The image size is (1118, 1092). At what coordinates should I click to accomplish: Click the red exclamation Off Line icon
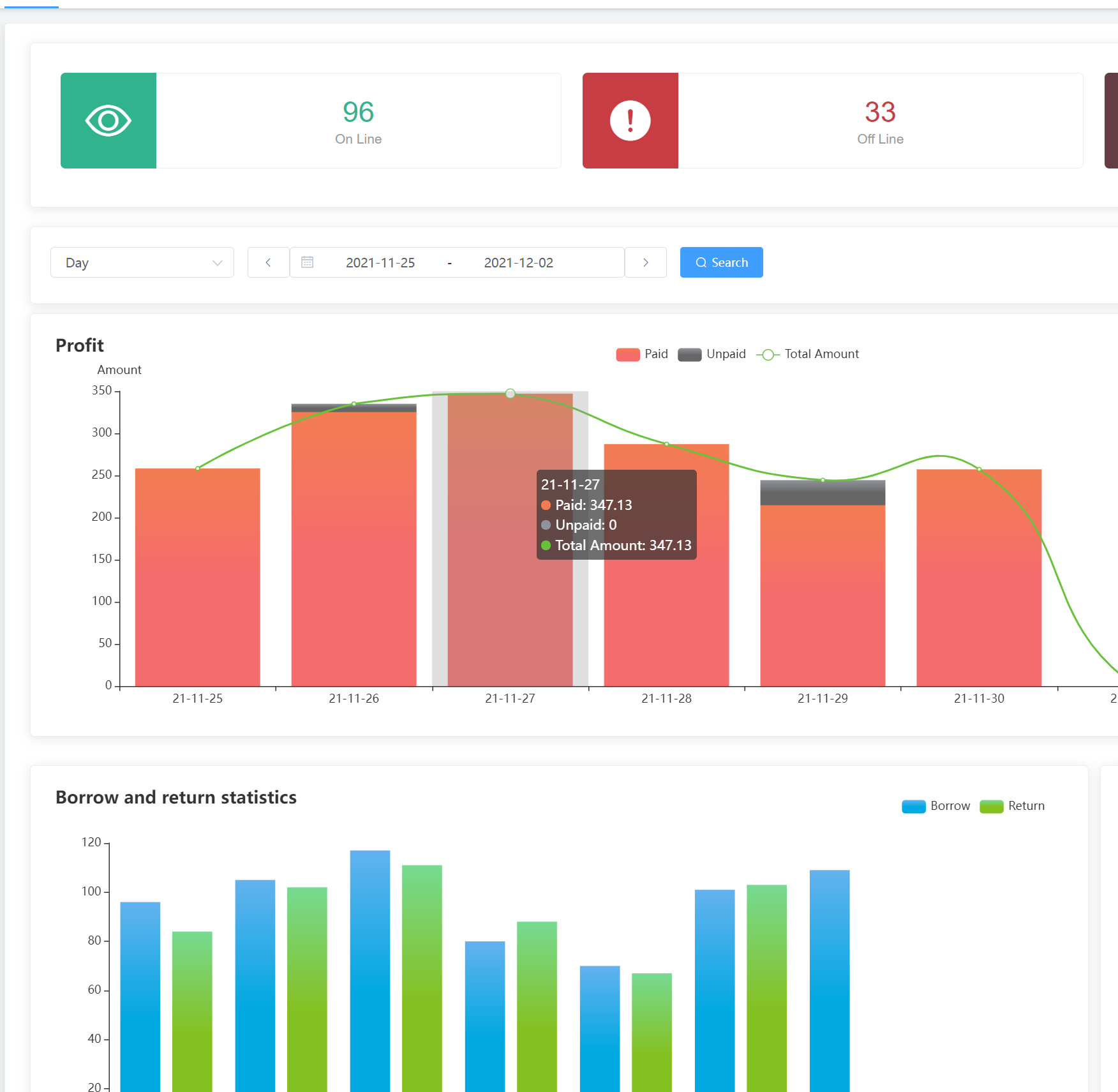[x=630, y=121]
